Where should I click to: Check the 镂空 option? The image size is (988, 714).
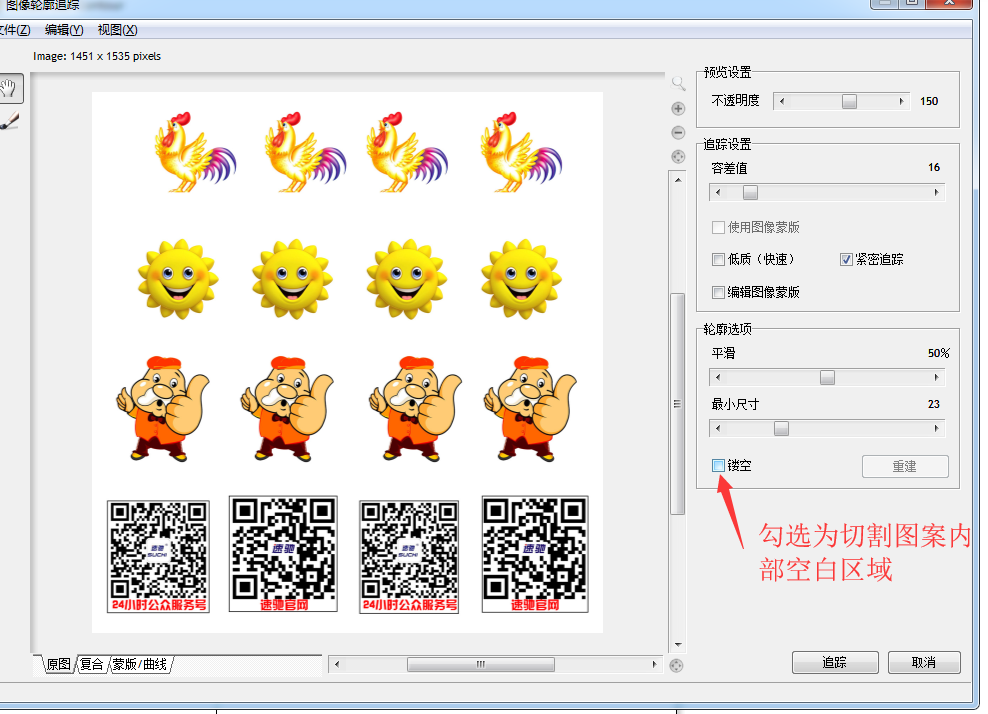coord(718,465)
